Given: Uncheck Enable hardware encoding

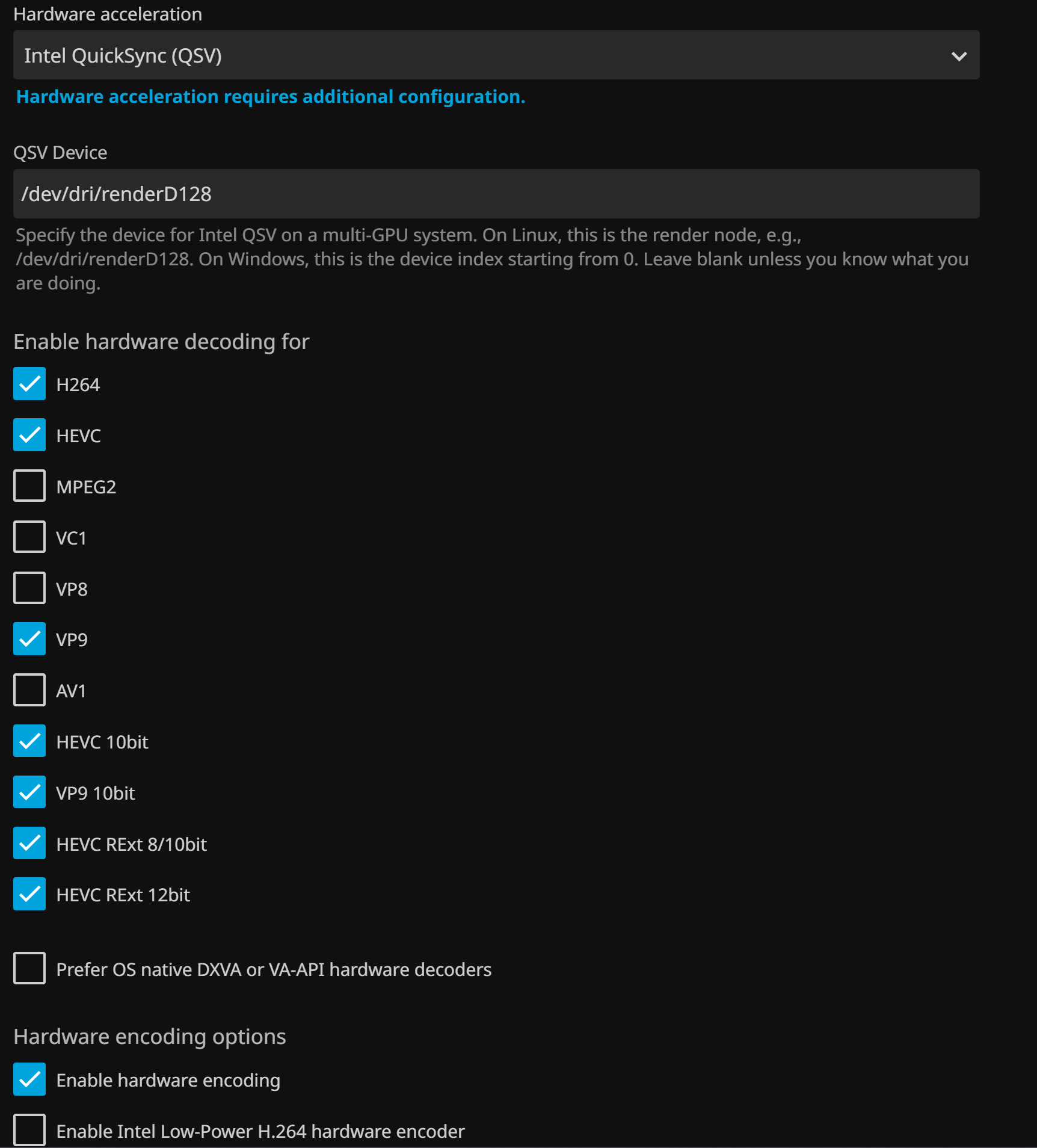Looking at the screenshot, I should coord(29,1079).
